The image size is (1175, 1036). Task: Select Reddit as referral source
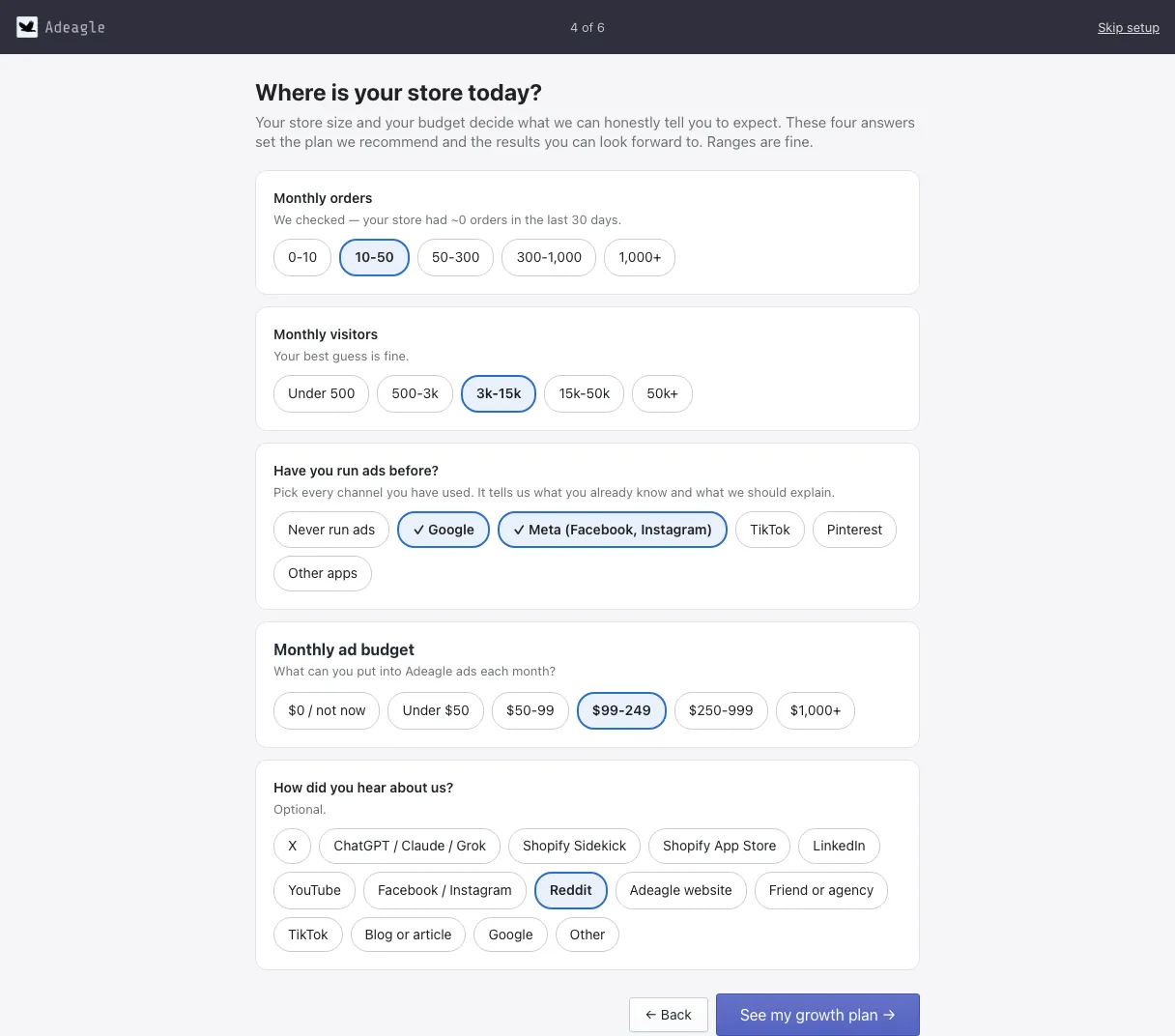pos(570,890)
